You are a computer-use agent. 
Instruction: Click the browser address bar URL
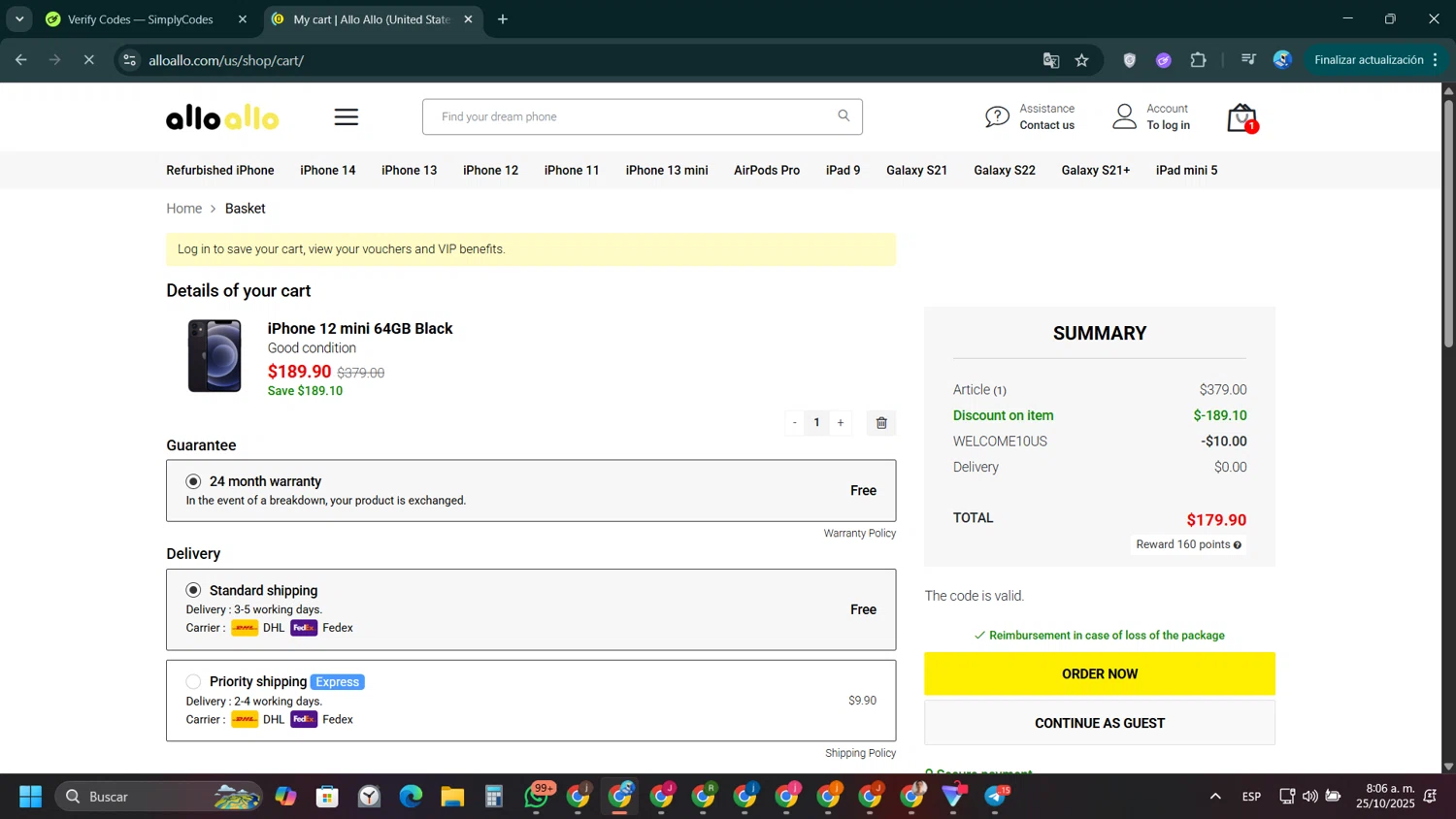click(x=226, y=60)
